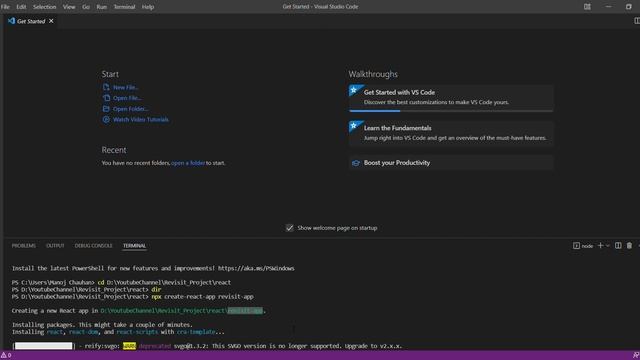Close the Get Started tab
Screen dimensions: 640x360
(x=51, y=21)
